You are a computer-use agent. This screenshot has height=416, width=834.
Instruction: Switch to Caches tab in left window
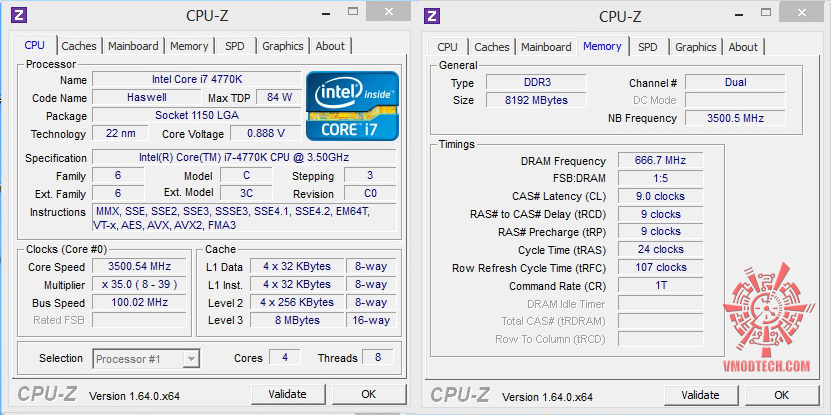click(x=79, y=46)
